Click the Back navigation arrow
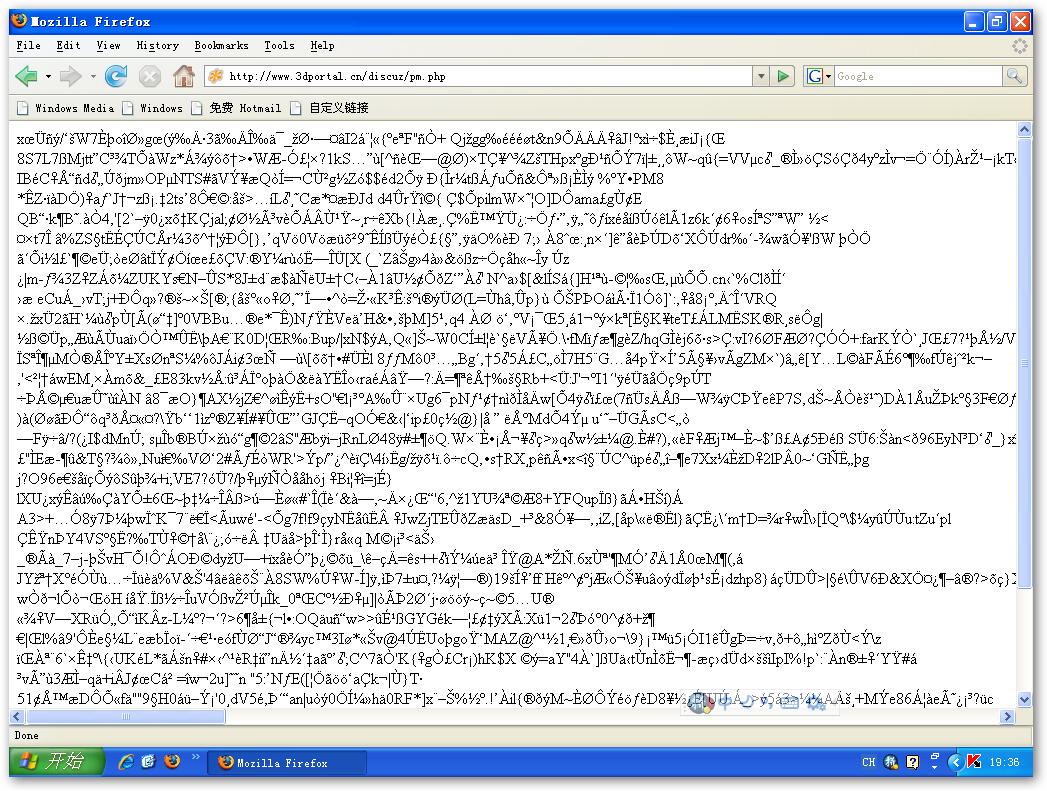The image size is (1047, 791). tap(27, 76)
